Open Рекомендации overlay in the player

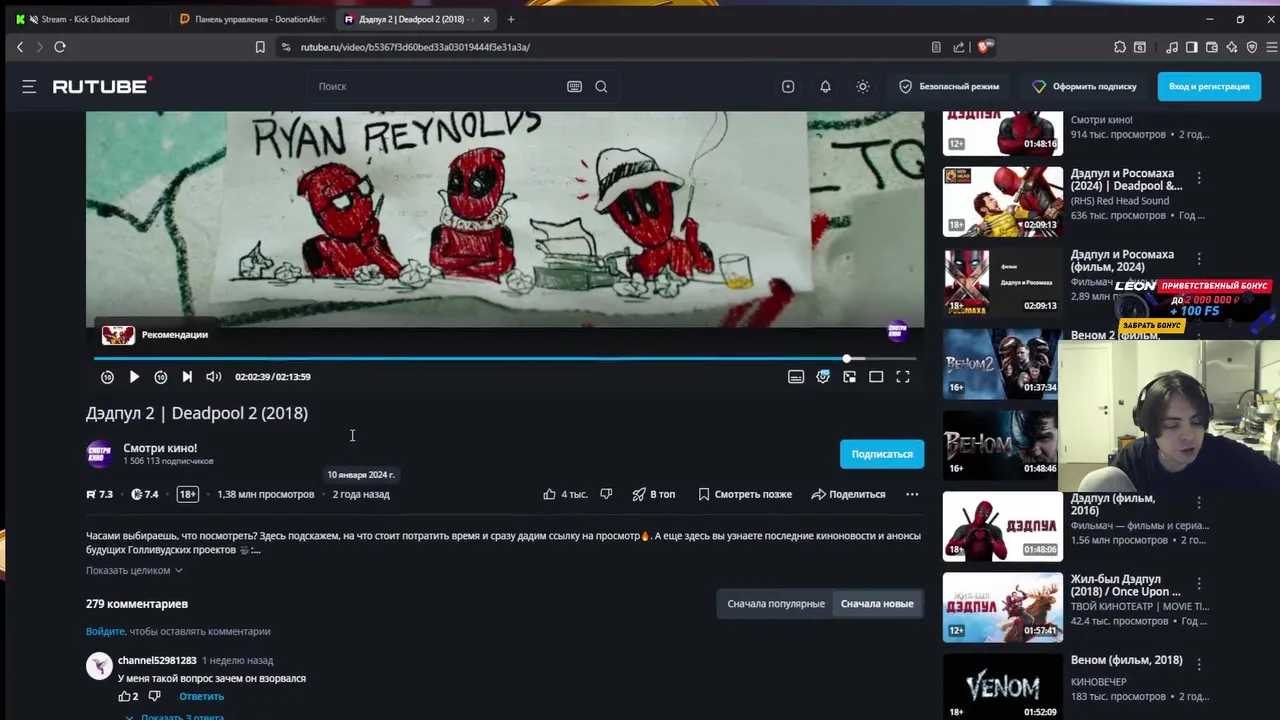(x=155, y=335)
